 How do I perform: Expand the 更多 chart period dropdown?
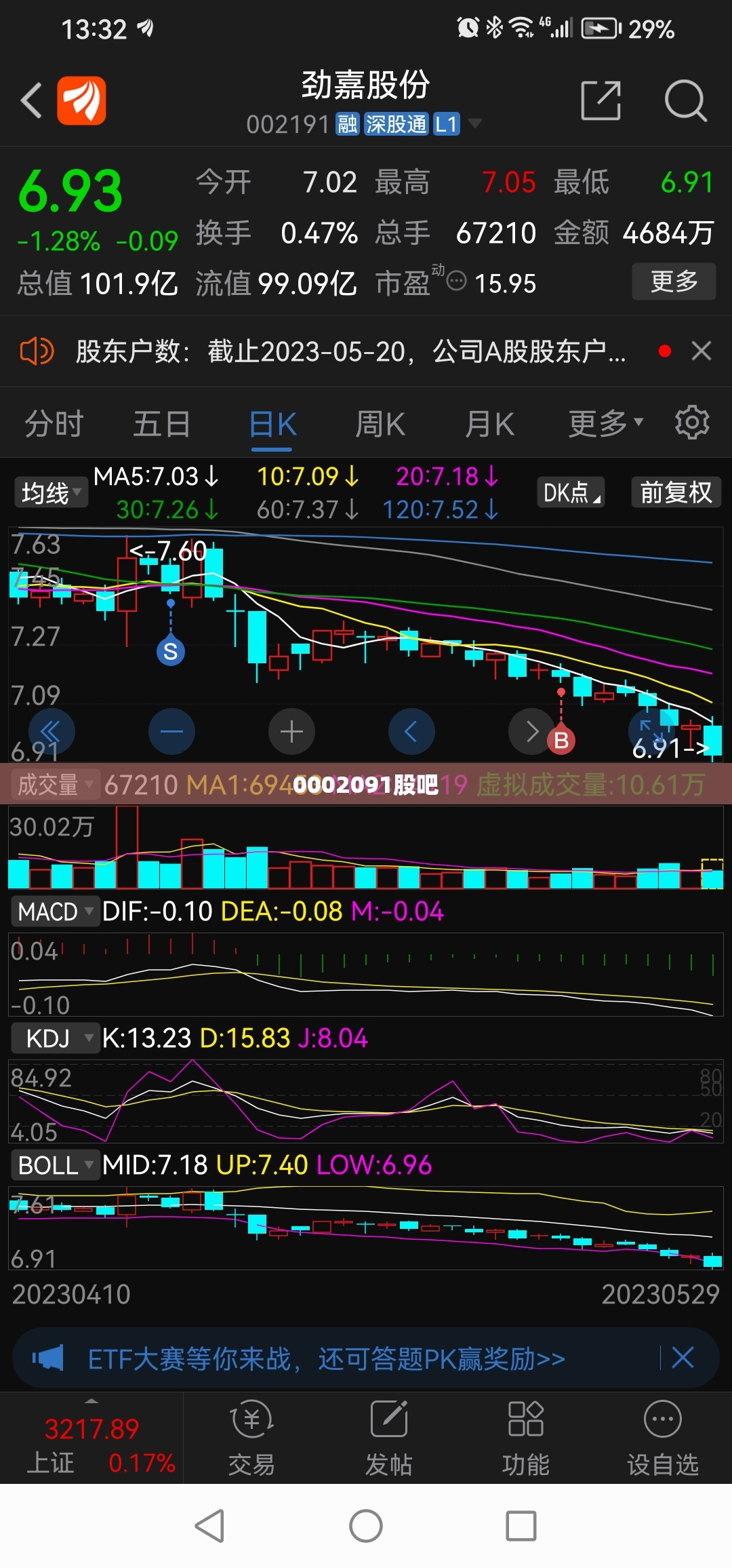point(605,424)
